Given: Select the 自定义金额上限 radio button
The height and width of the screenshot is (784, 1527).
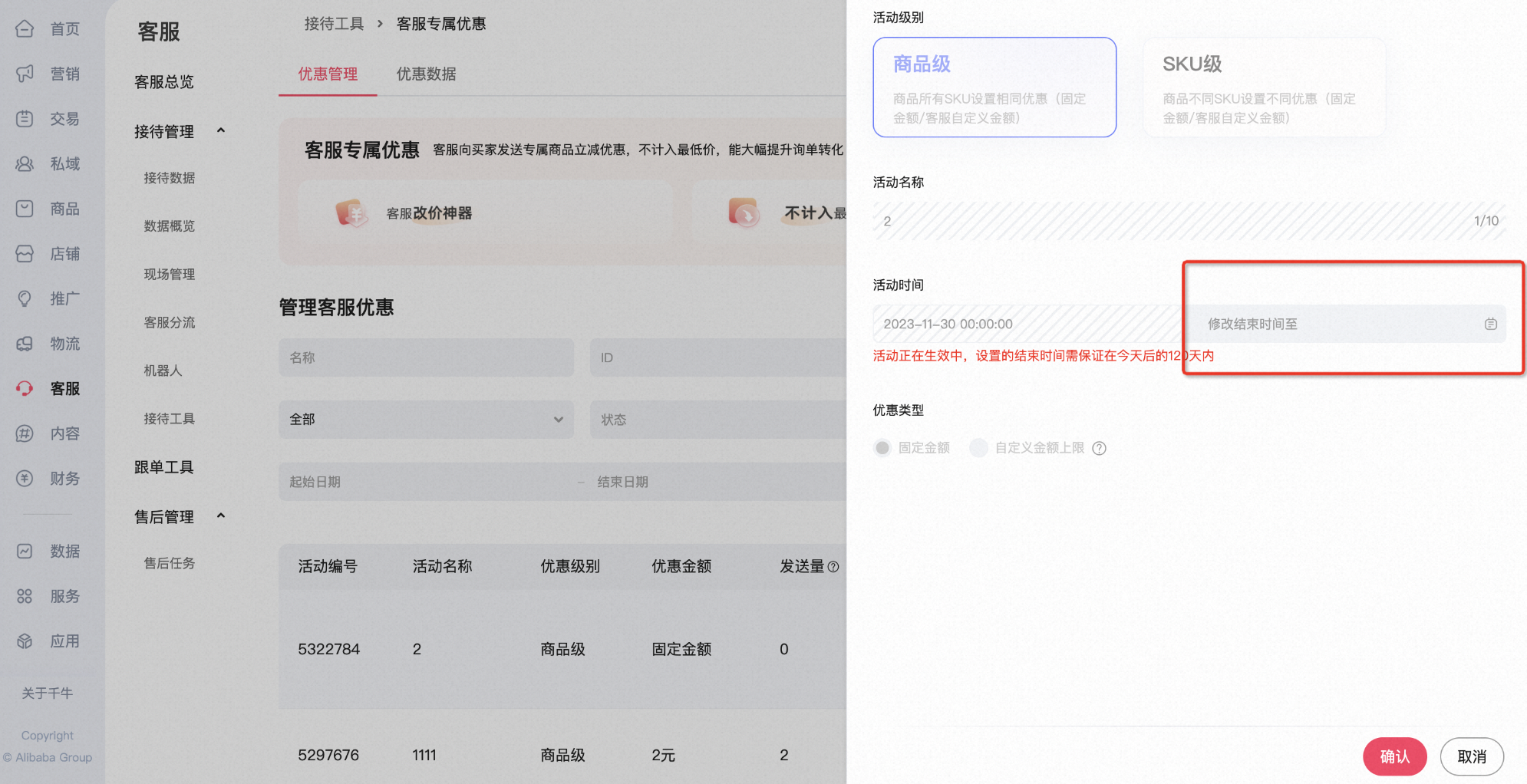Looking at the screenshot, I should [978, 447].
